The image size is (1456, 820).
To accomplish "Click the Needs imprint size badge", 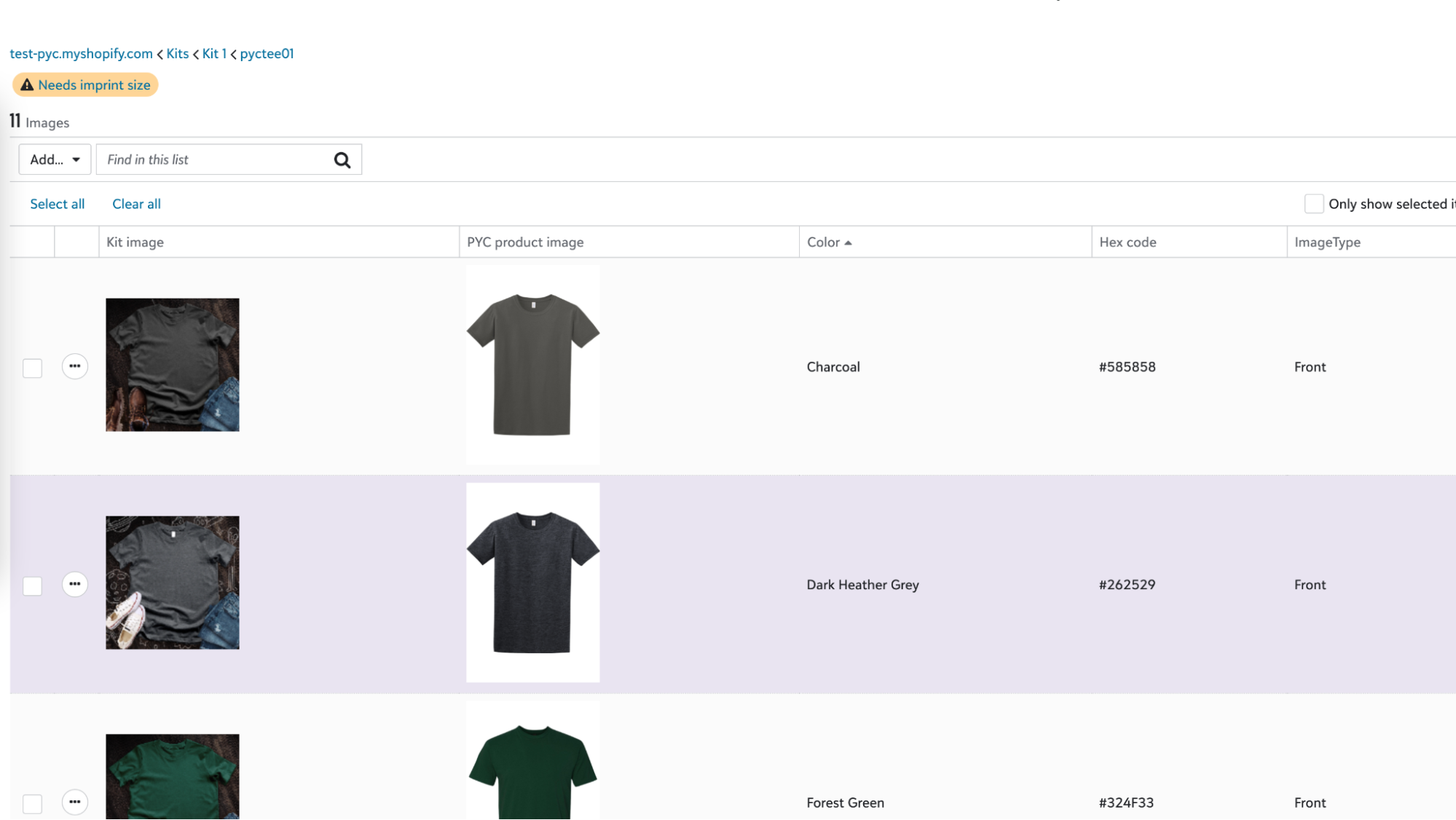I will pos(85,85).
